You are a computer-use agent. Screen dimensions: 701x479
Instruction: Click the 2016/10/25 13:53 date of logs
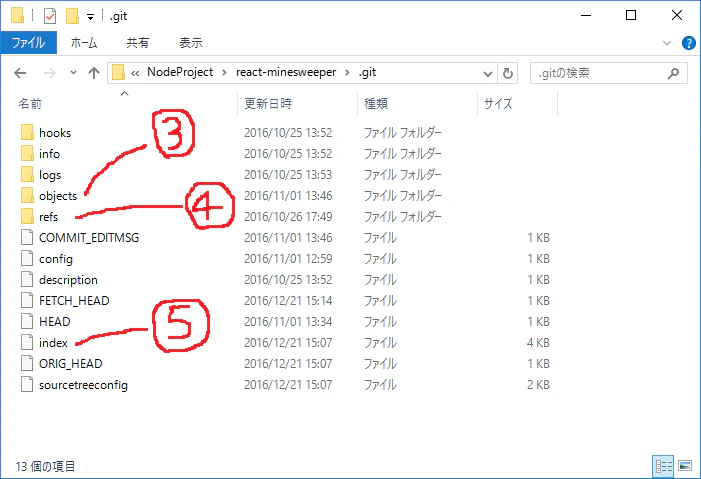[x=288, y=174]
